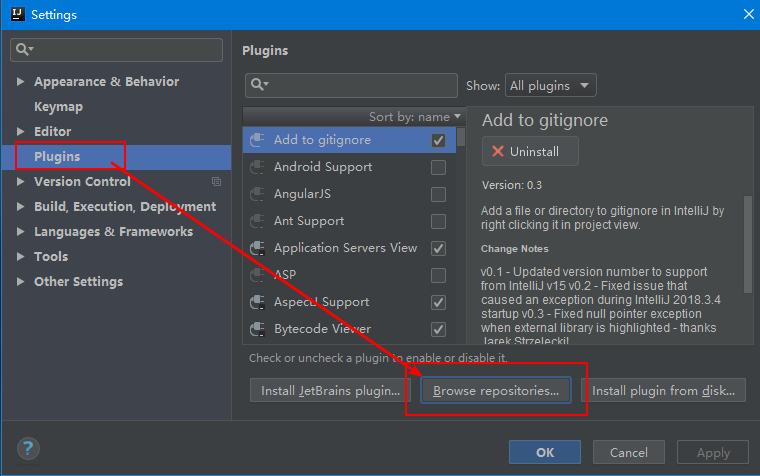The width and height of the screenshot is (760, 476).
Task: Click Install JetBrains plugin button
Action: point(330,391)
